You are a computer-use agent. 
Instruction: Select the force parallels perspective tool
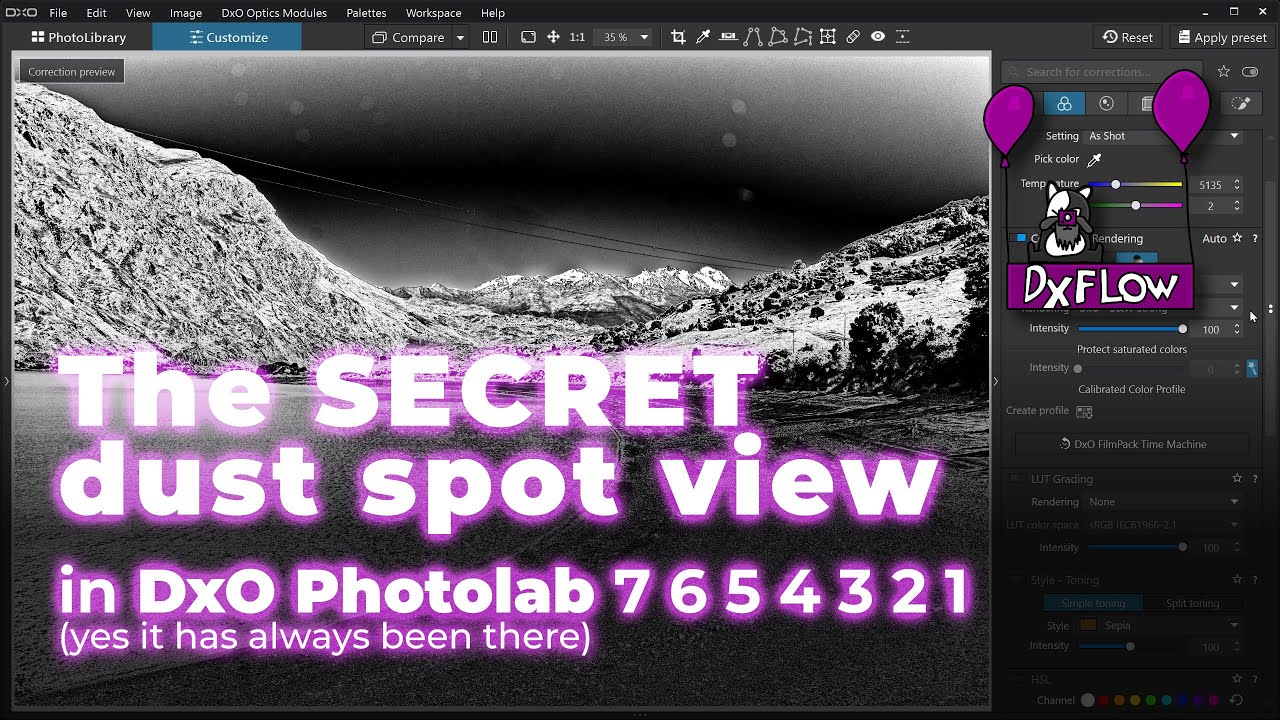753,37
